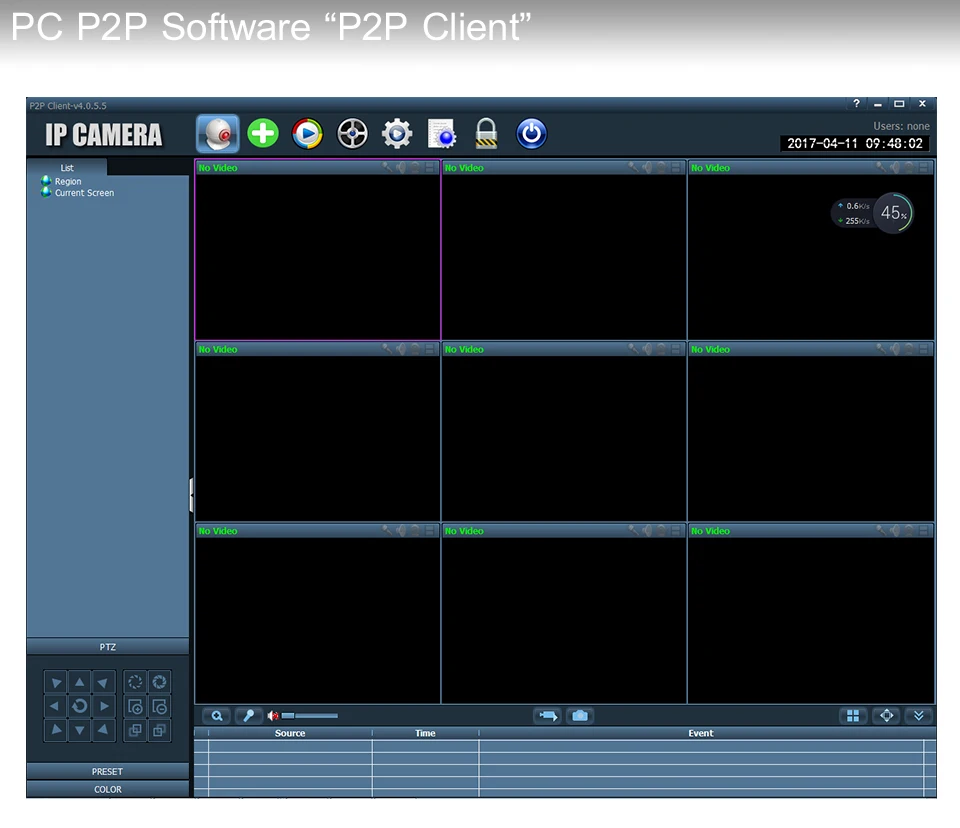Click the fullscreen four-arrow button
This screenshot has width=960, height=828.
[x=886, y=715]
